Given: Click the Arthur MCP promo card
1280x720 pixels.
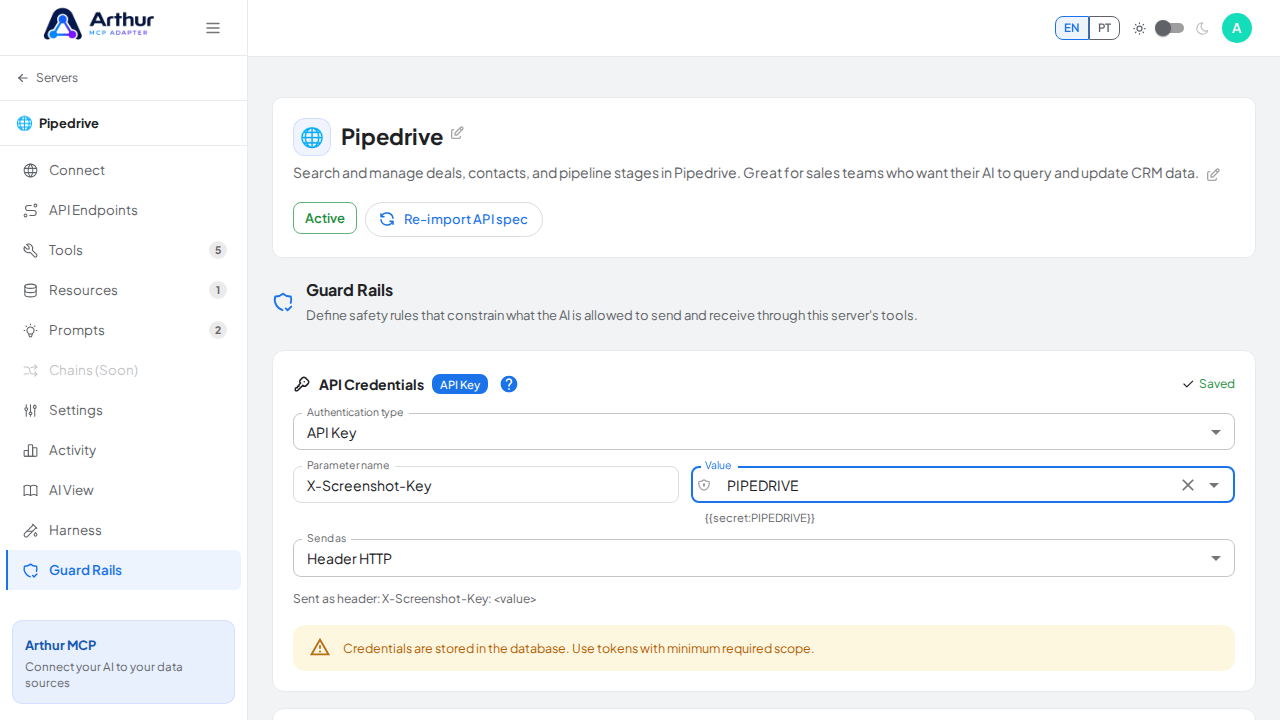Looking at the screenshot, I should (123, 662).
